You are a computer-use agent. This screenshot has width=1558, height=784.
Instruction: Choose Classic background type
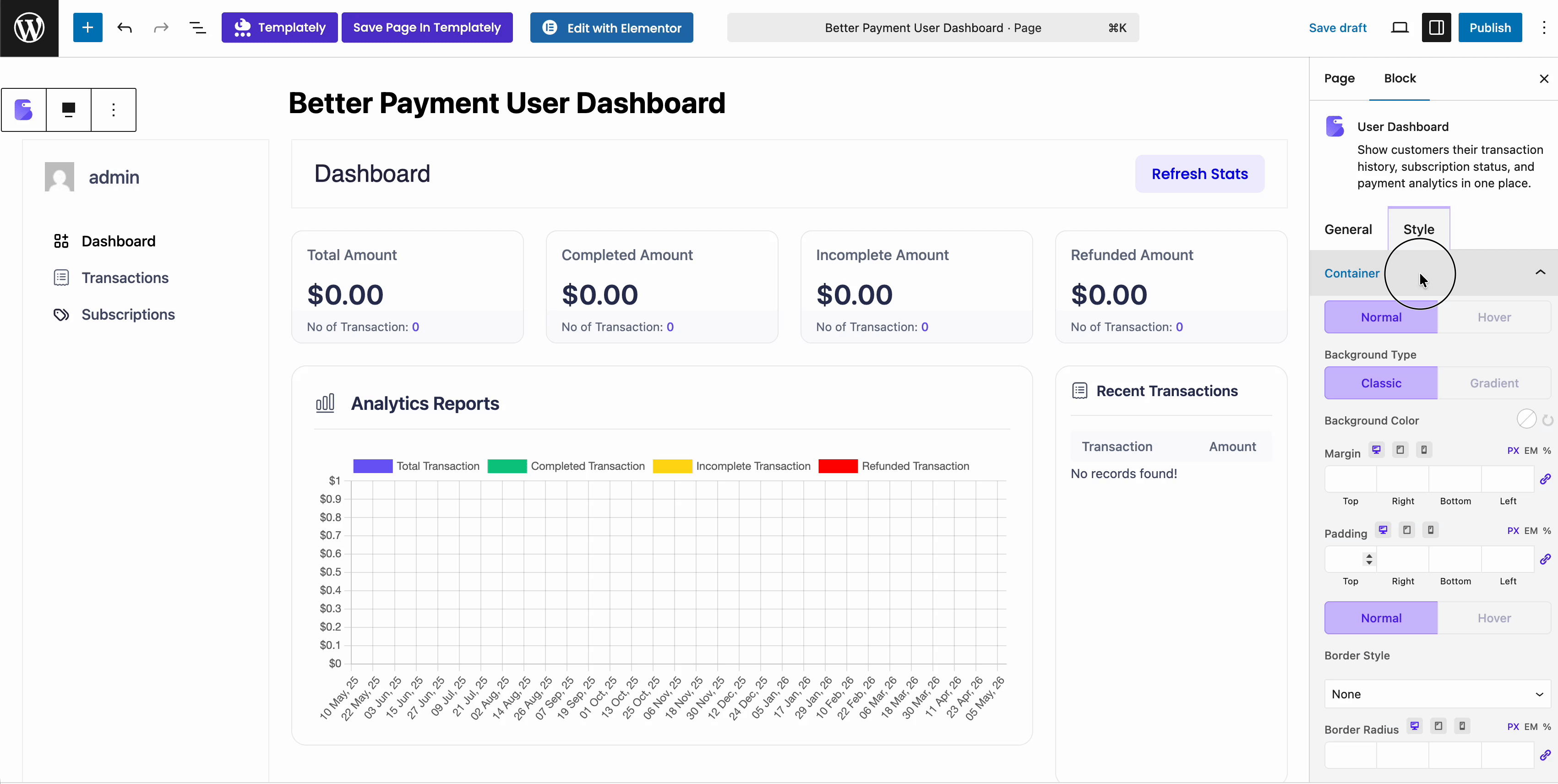click(x=1381, y=383)
